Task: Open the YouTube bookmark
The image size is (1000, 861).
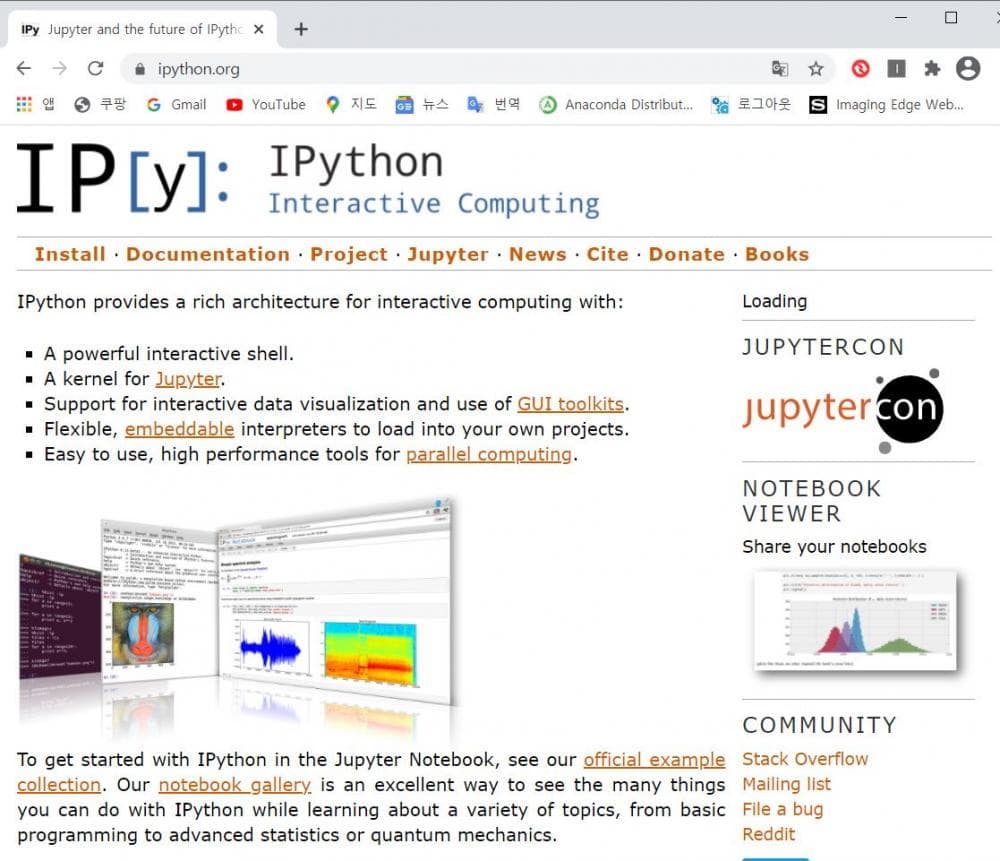Action: coord(266,104)
